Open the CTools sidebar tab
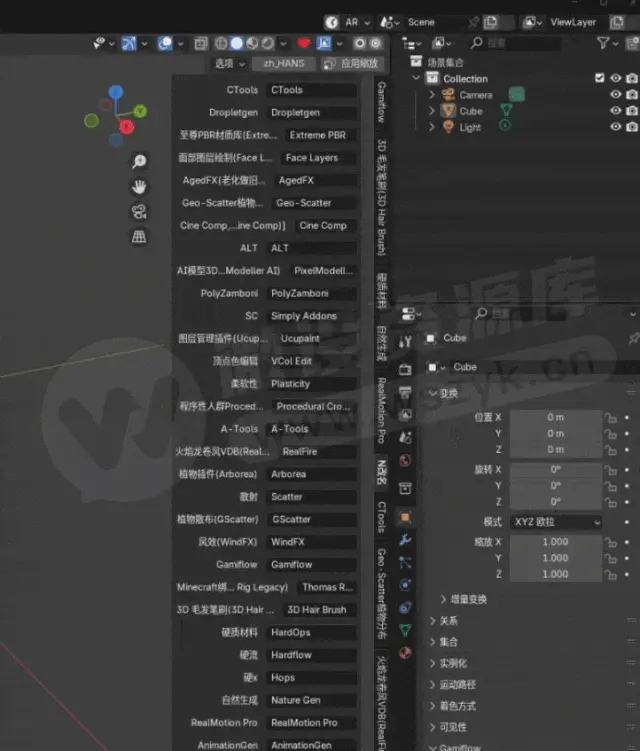Viewport: 640px width, 751px height. [x=381, y=517]
